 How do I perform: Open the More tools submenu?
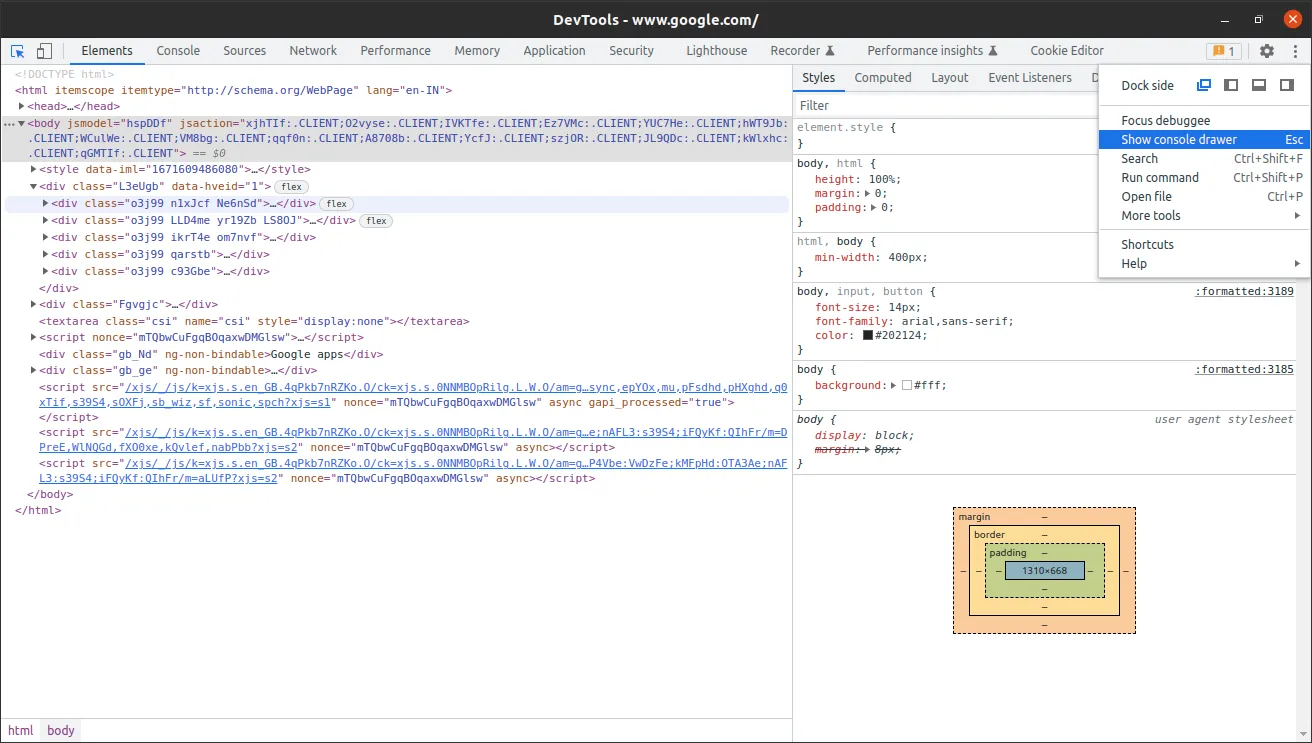point(1204,216)
